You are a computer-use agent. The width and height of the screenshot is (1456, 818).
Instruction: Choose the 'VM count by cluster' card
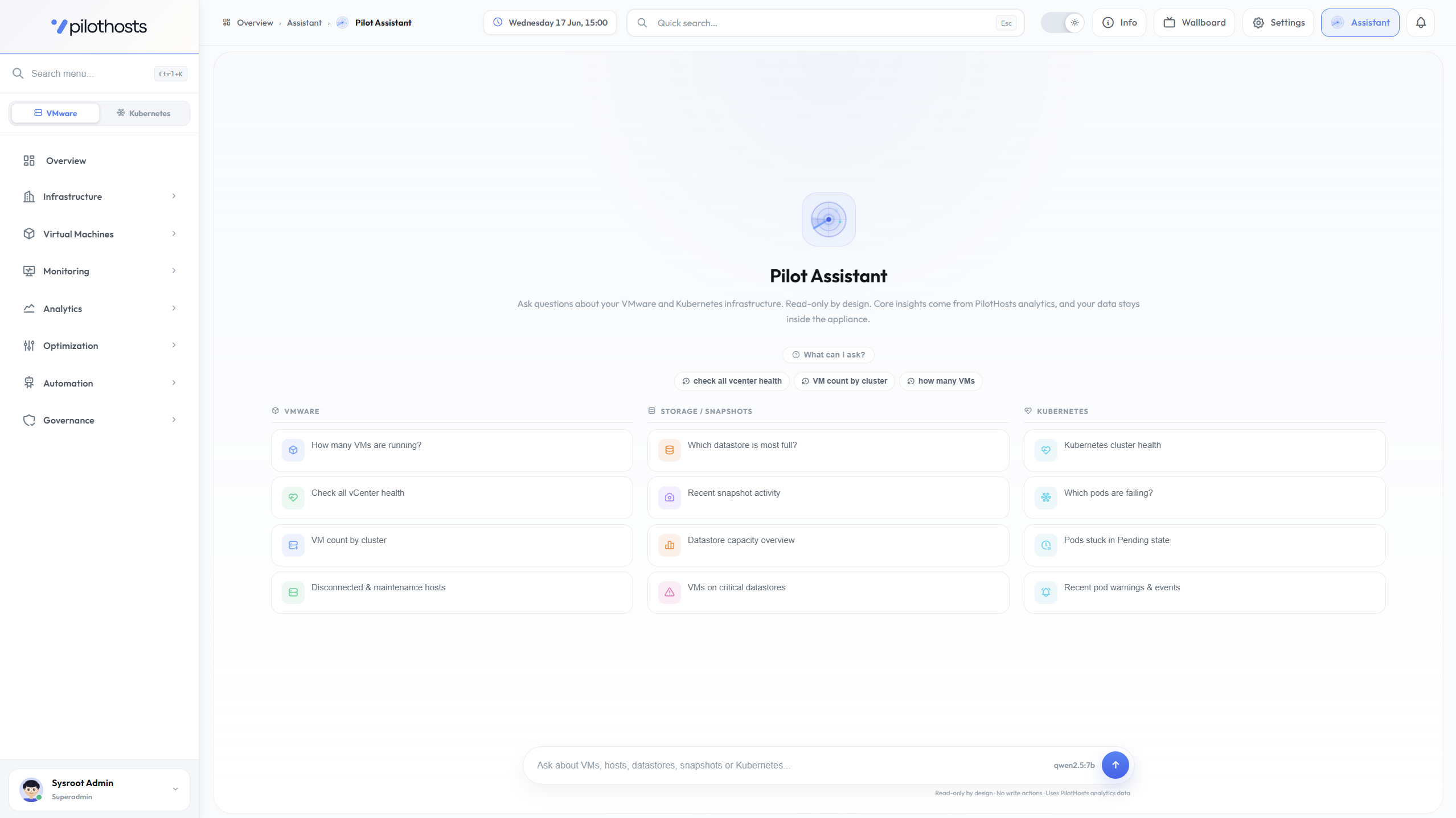(x=452, y=545)
